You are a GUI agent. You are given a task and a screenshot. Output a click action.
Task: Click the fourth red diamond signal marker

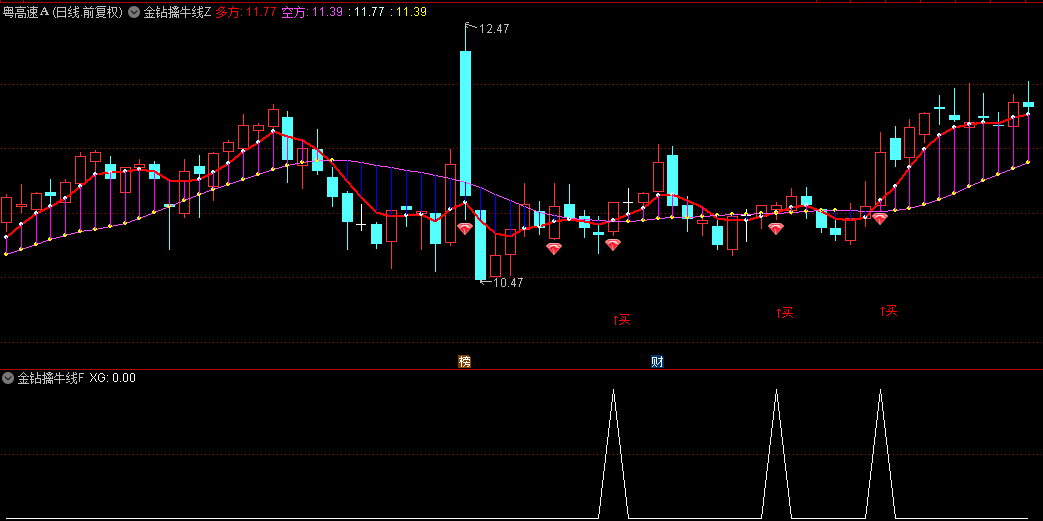pyautogui.click(x=776, y=229)
